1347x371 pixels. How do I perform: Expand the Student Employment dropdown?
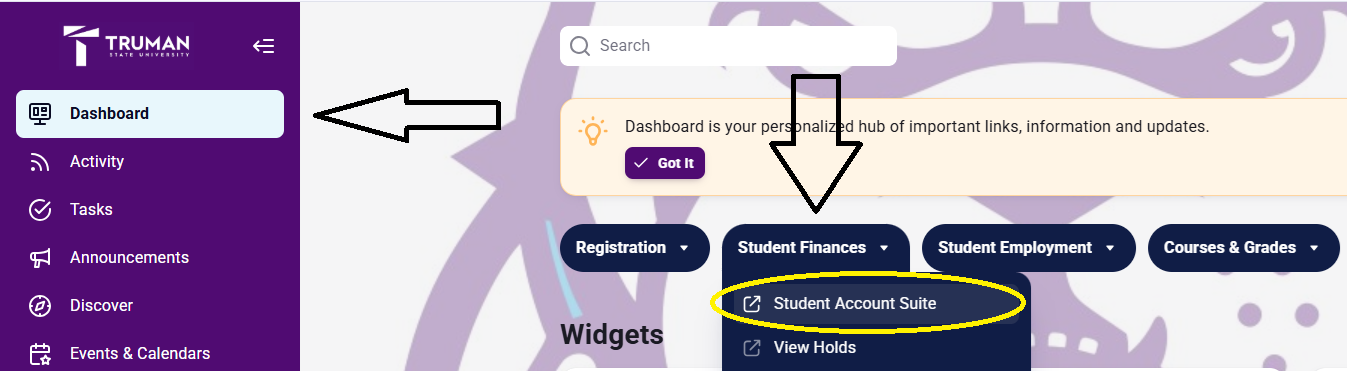pyautogui.click(x=1029, y=248)
